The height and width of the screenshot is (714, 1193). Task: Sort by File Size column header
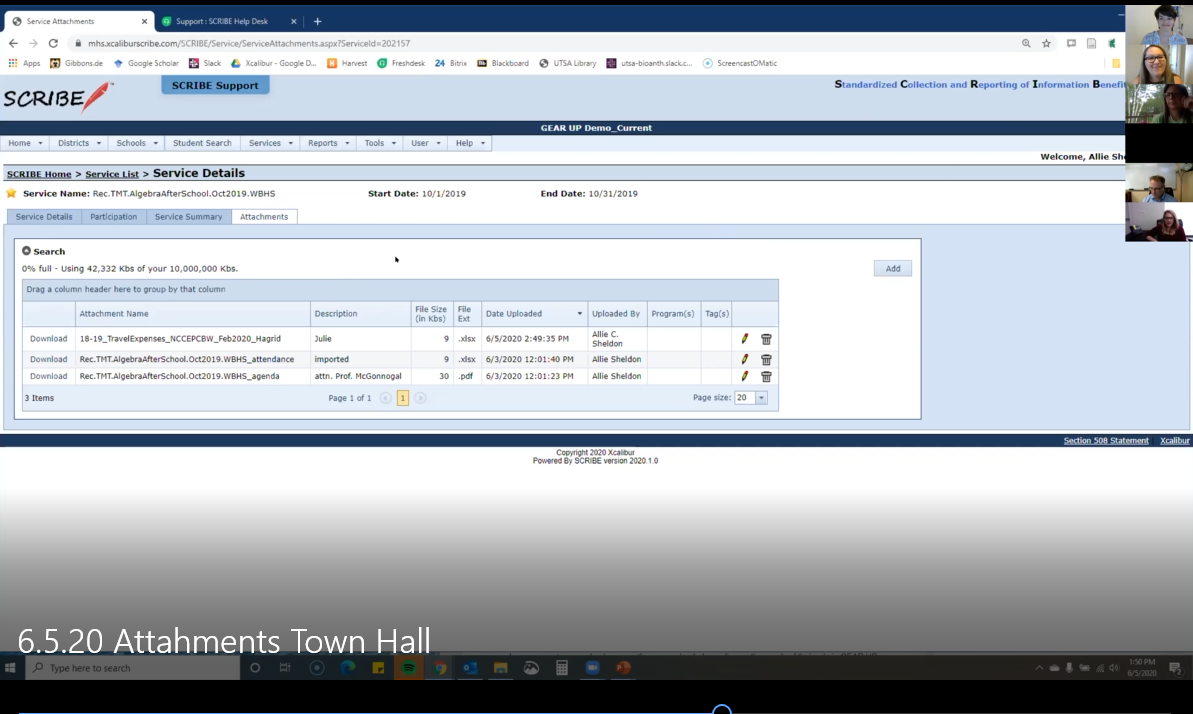point(431,314)
